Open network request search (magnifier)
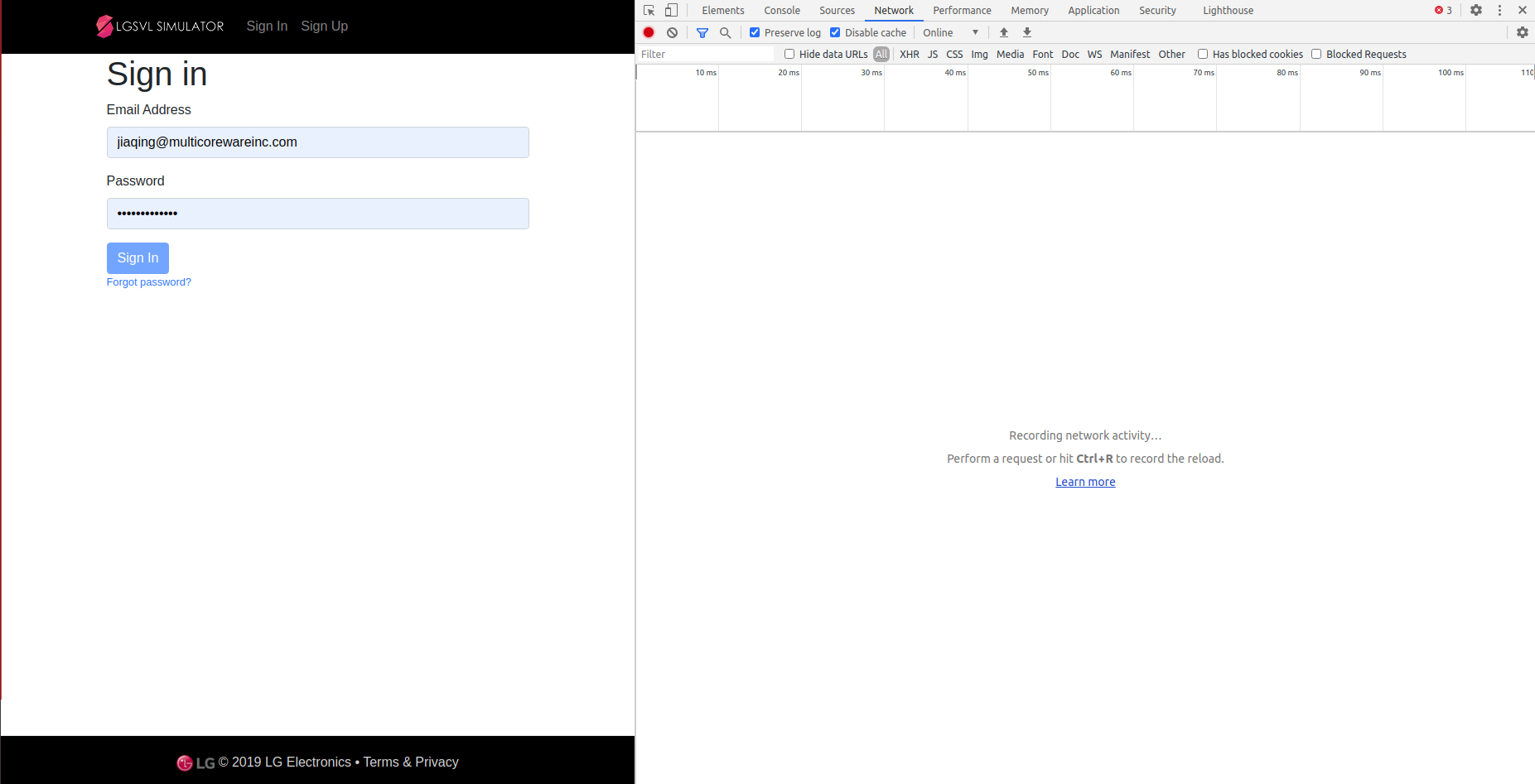 (x=725, y=32)
